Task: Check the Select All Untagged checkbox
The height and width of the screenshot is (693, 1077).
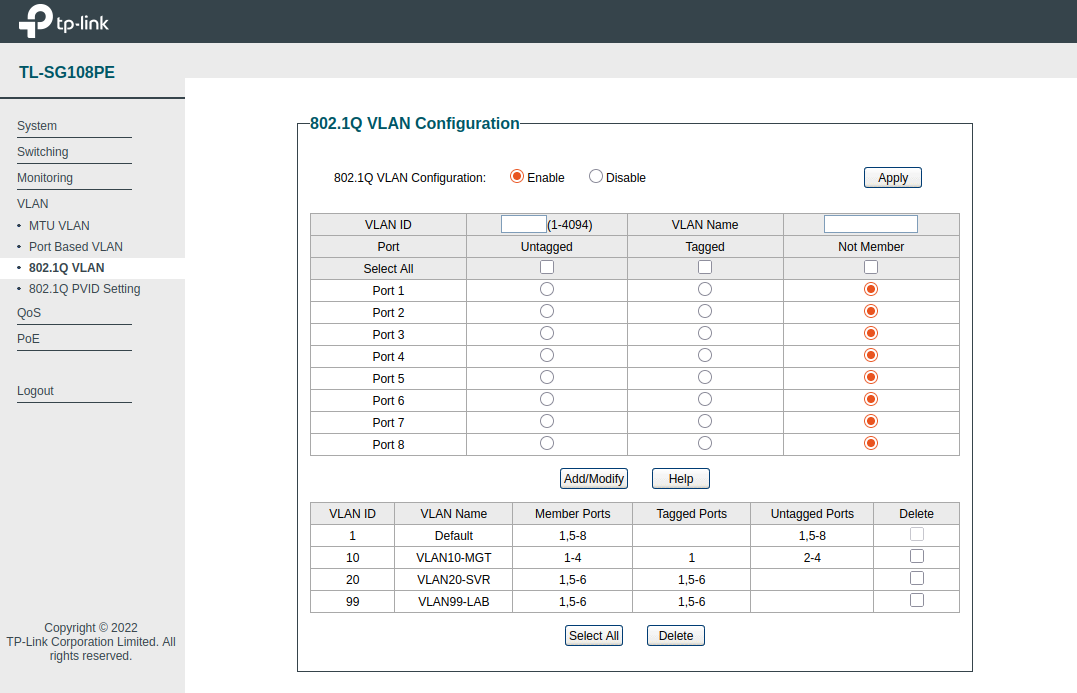Action: 546,266
